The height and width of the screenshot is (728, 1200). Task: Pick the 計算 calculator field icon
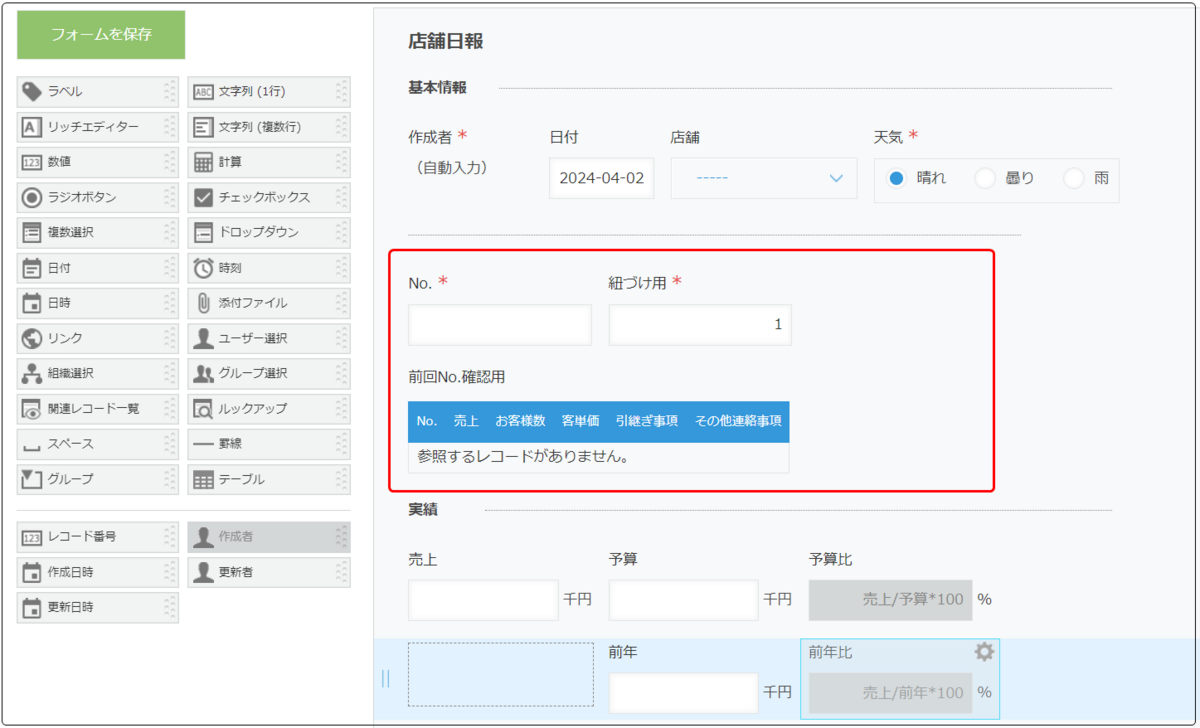[203, 162]
